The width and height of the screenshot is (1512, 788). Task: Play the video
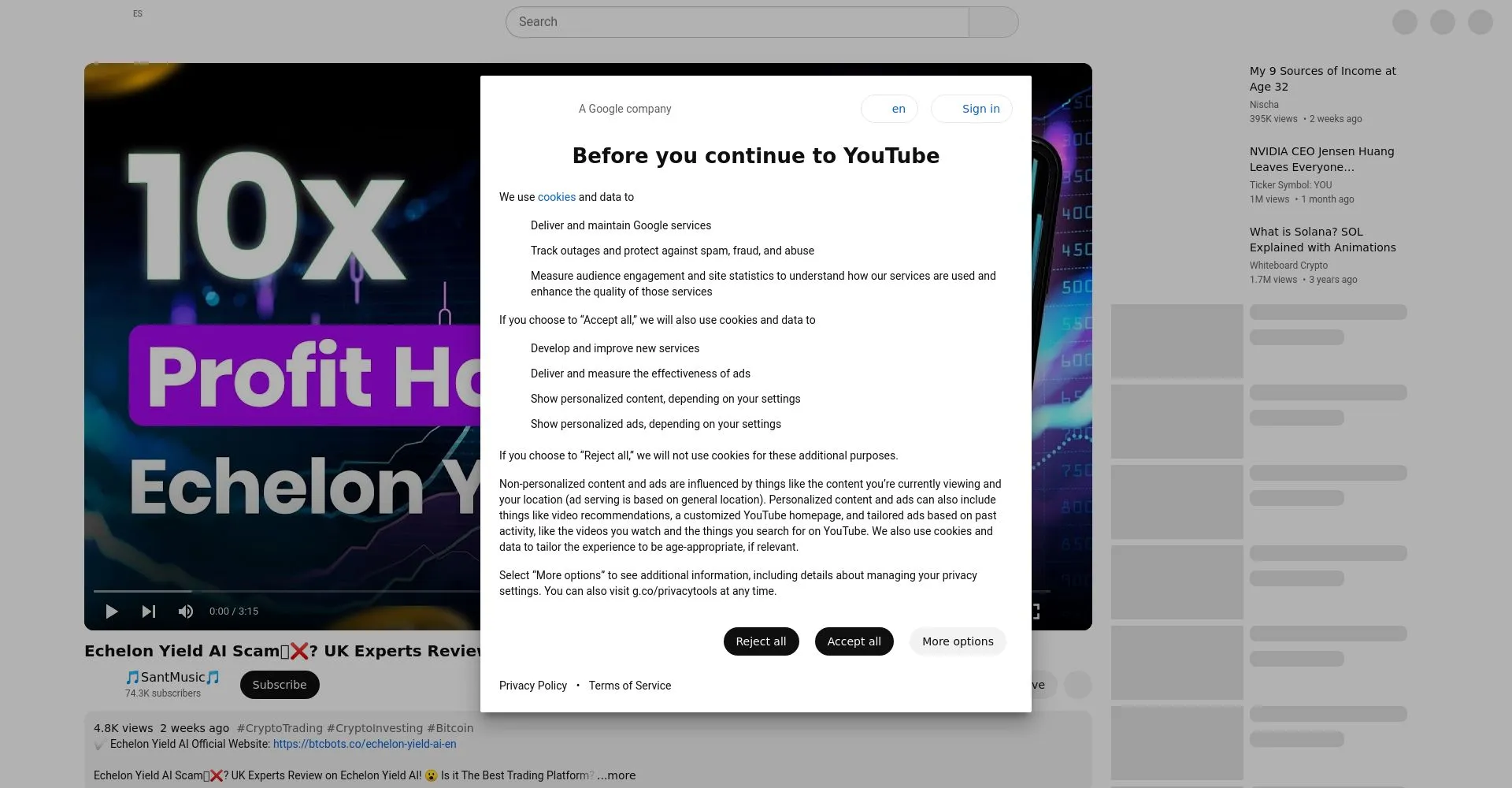pyautogui.click(x=112, y=611)
